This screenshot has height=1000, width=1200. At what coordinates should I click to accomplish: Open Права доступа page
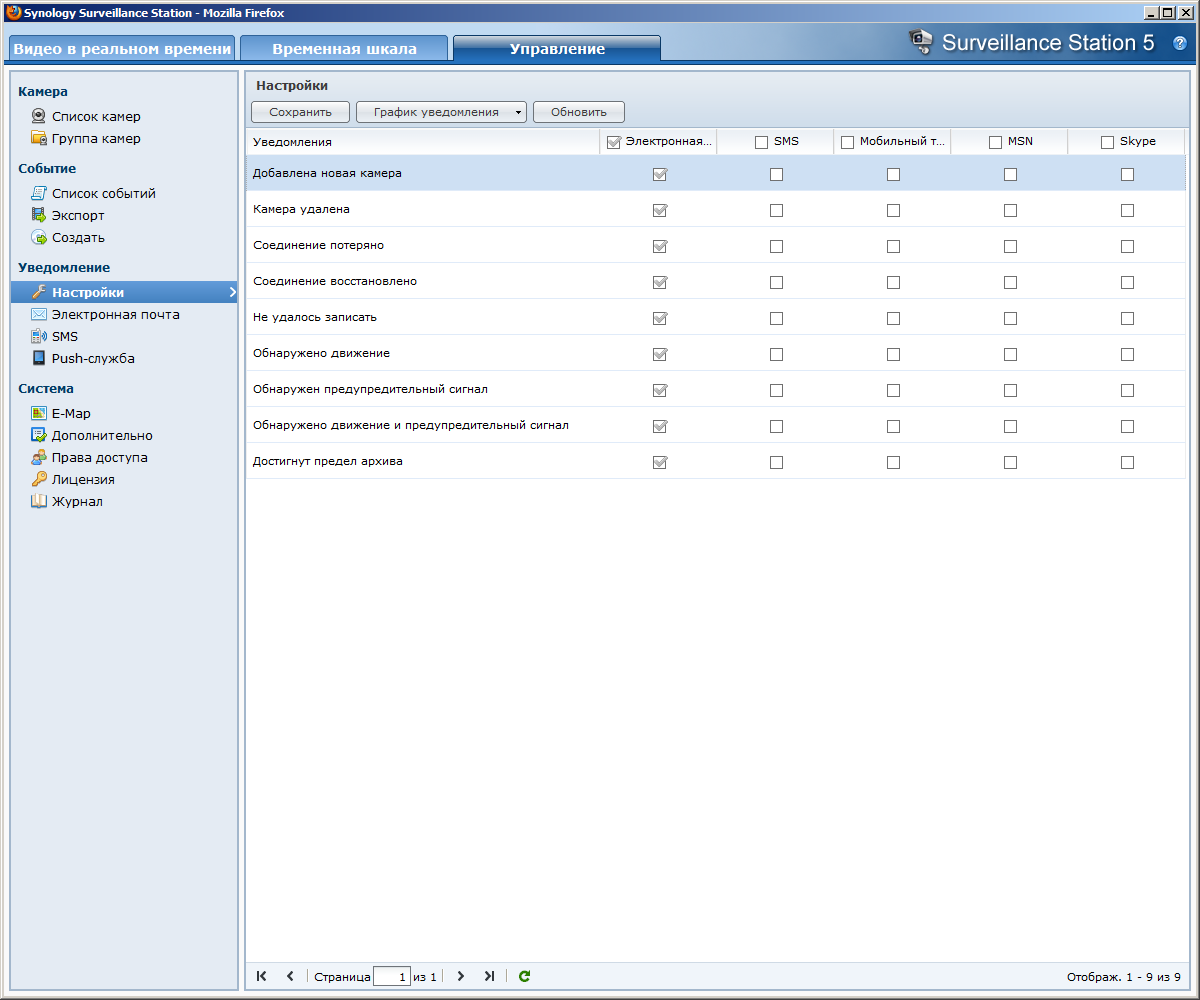[x=100, y=457]
